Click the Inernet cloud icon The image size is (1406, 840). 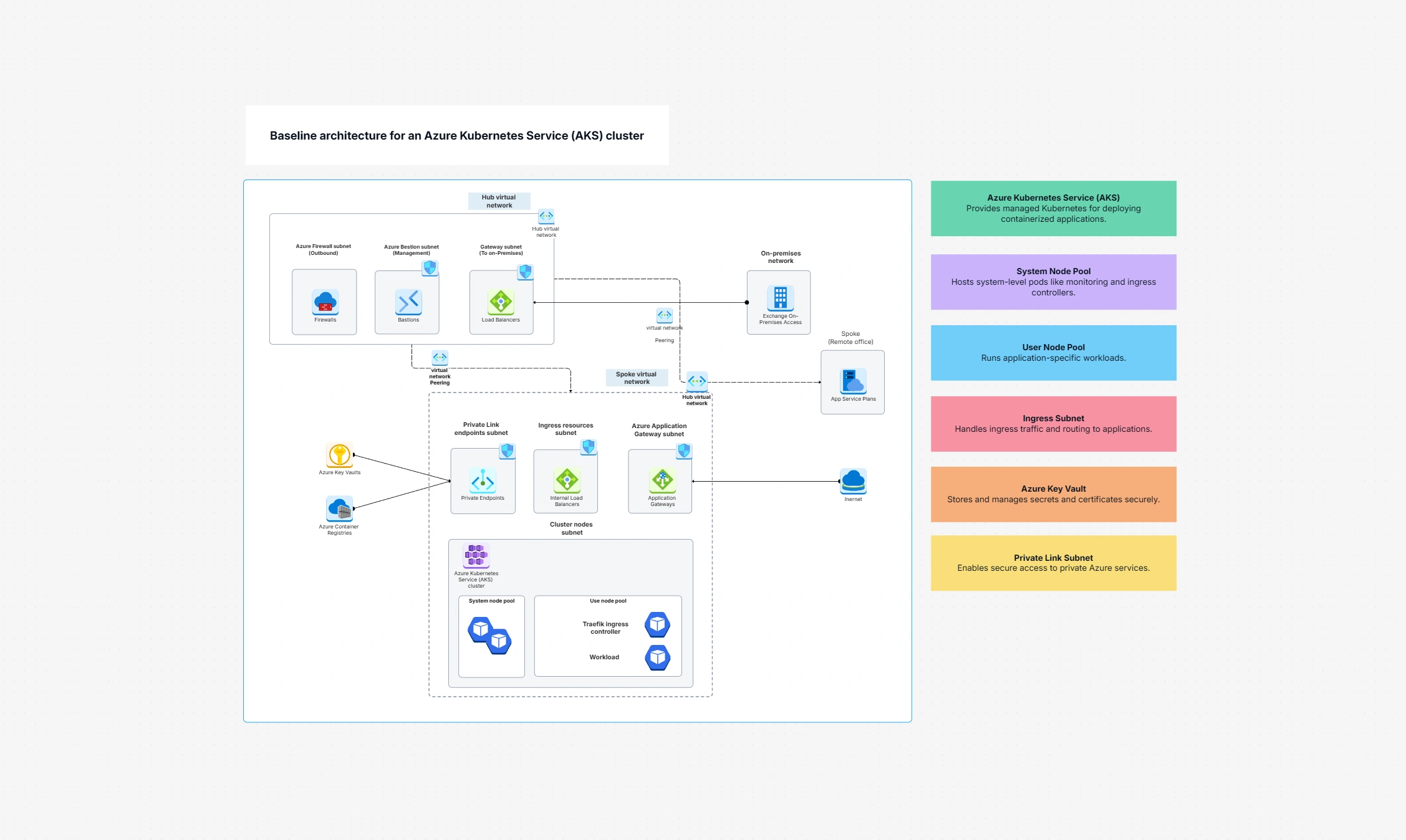852,480
